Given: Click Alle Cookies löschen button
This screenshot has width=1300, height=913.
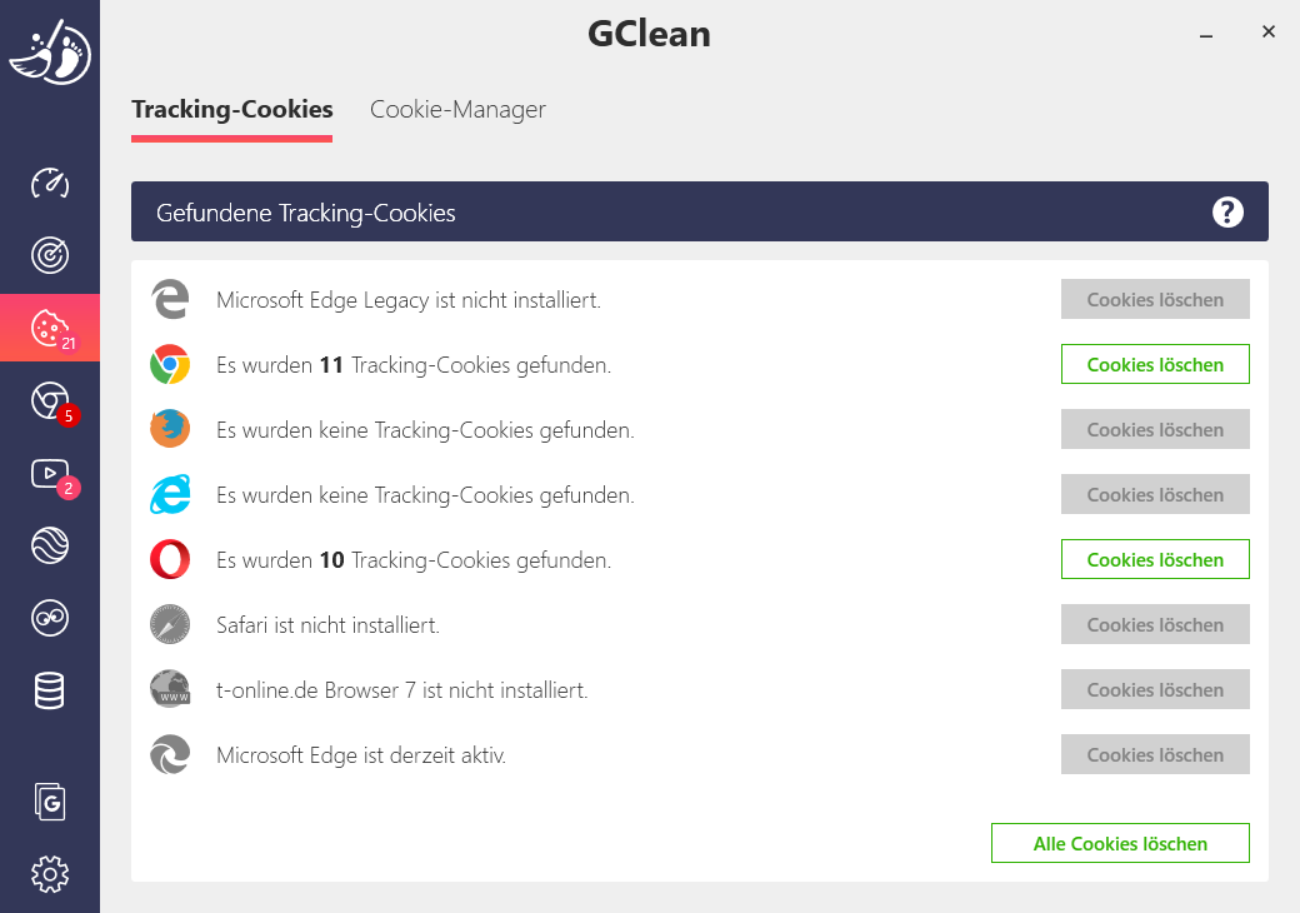Looking at the screenshot, I should (x=1120, y=844).
